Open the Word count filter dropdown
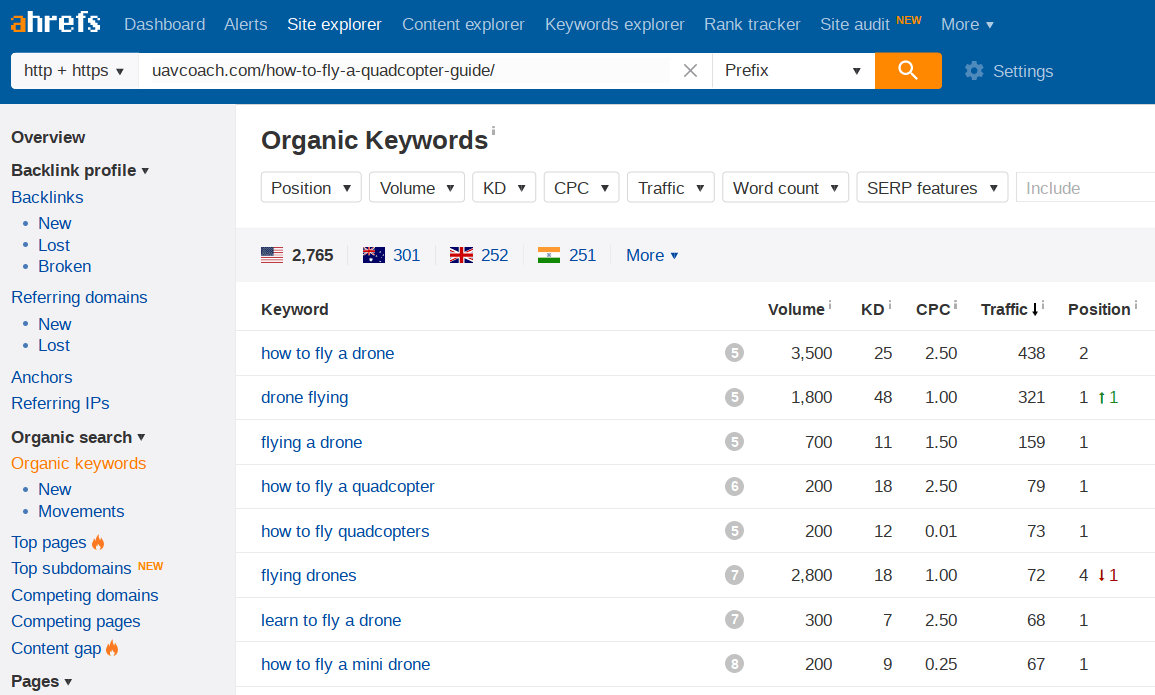Image resolution: width=1155 pixels, height=695 pixels. point(785,188)
